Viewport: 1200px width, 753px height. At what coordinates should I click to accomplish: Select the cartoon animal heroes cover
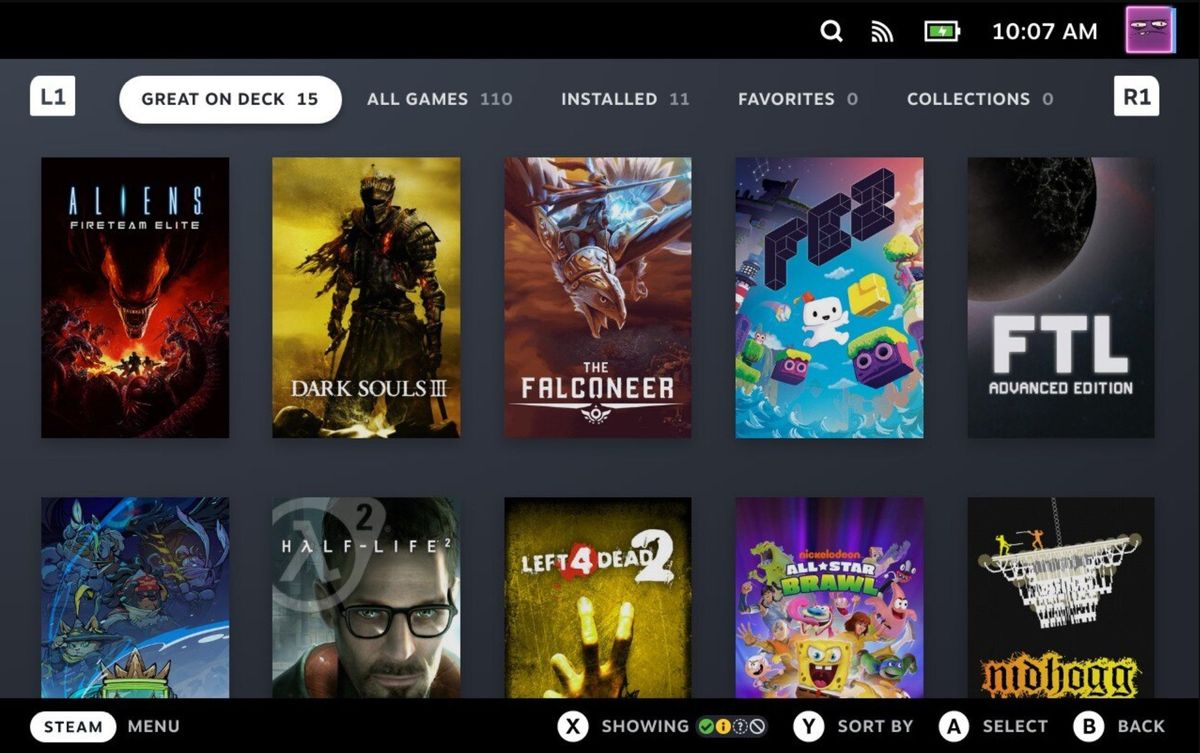135,598
